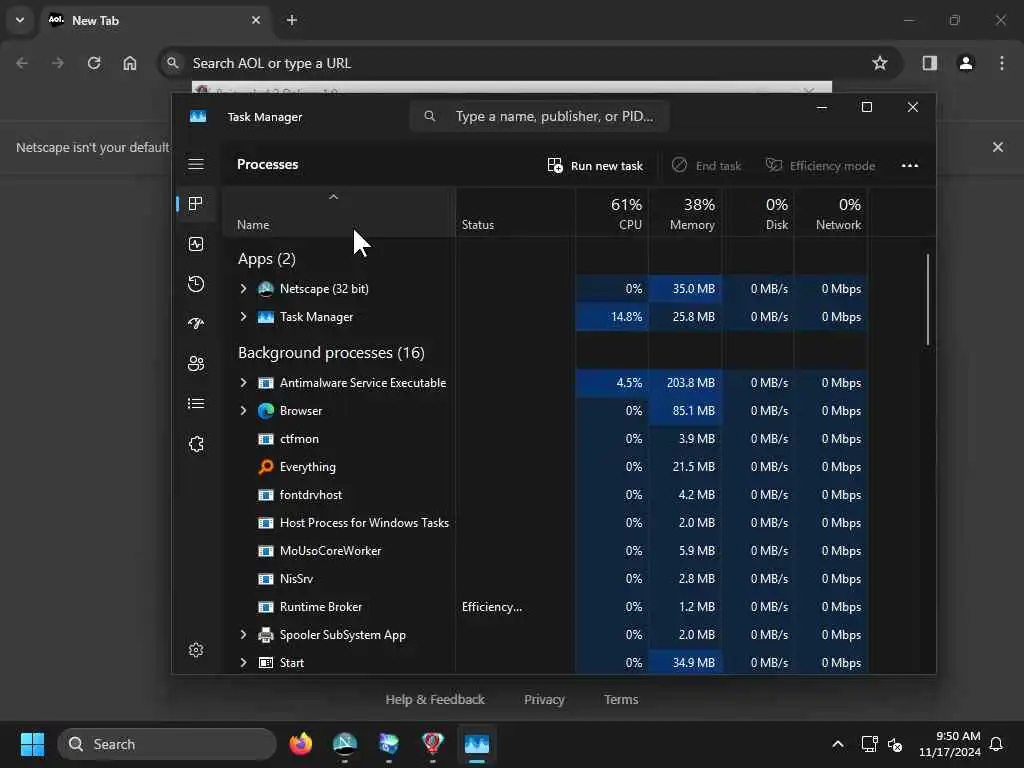1024x768 pixels.
Task: Open the browser profile icon
Action: click(966, 63)
